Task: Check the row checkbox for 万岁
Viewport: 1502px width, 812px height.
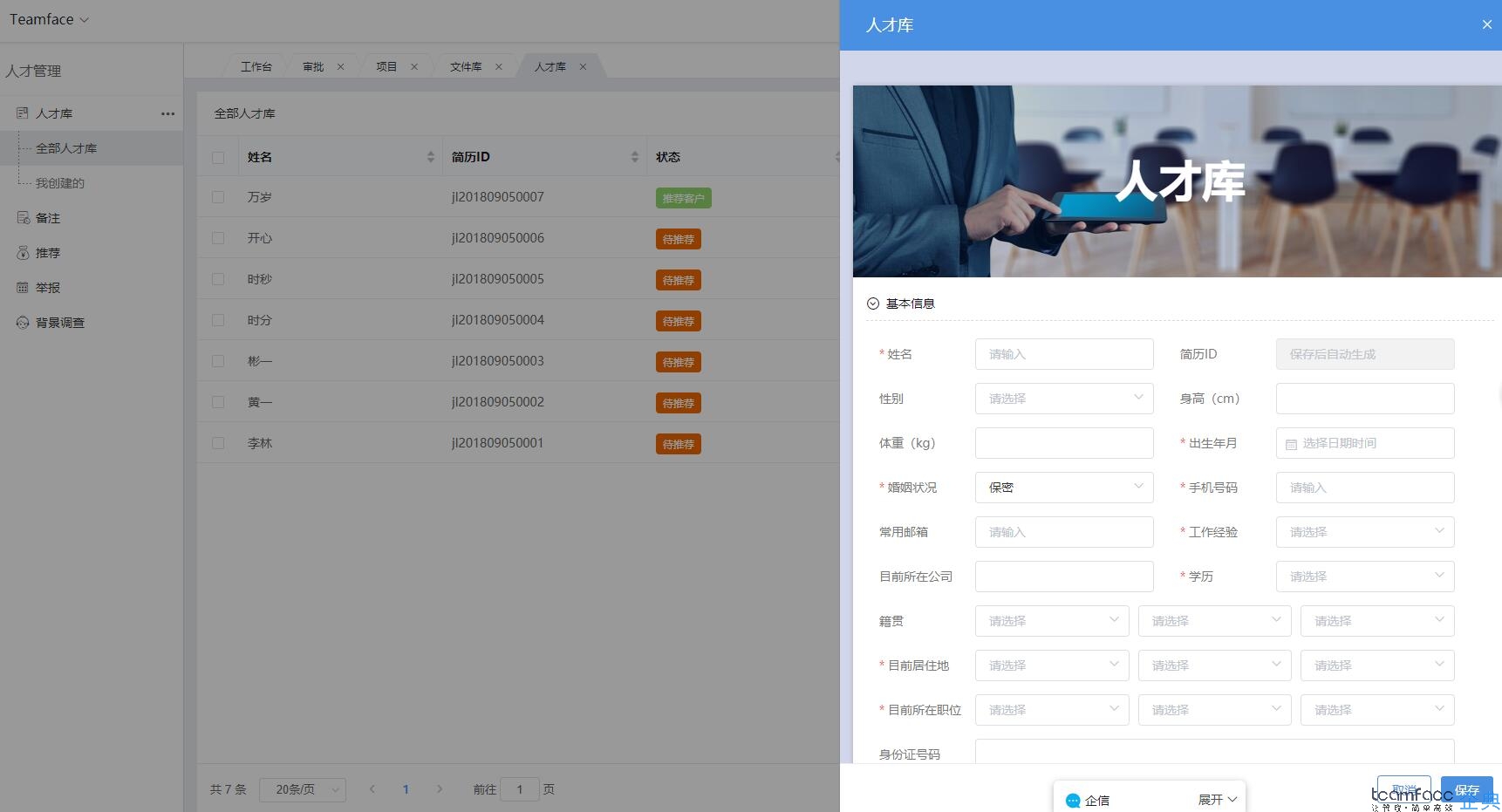Action: click(218, 197)
